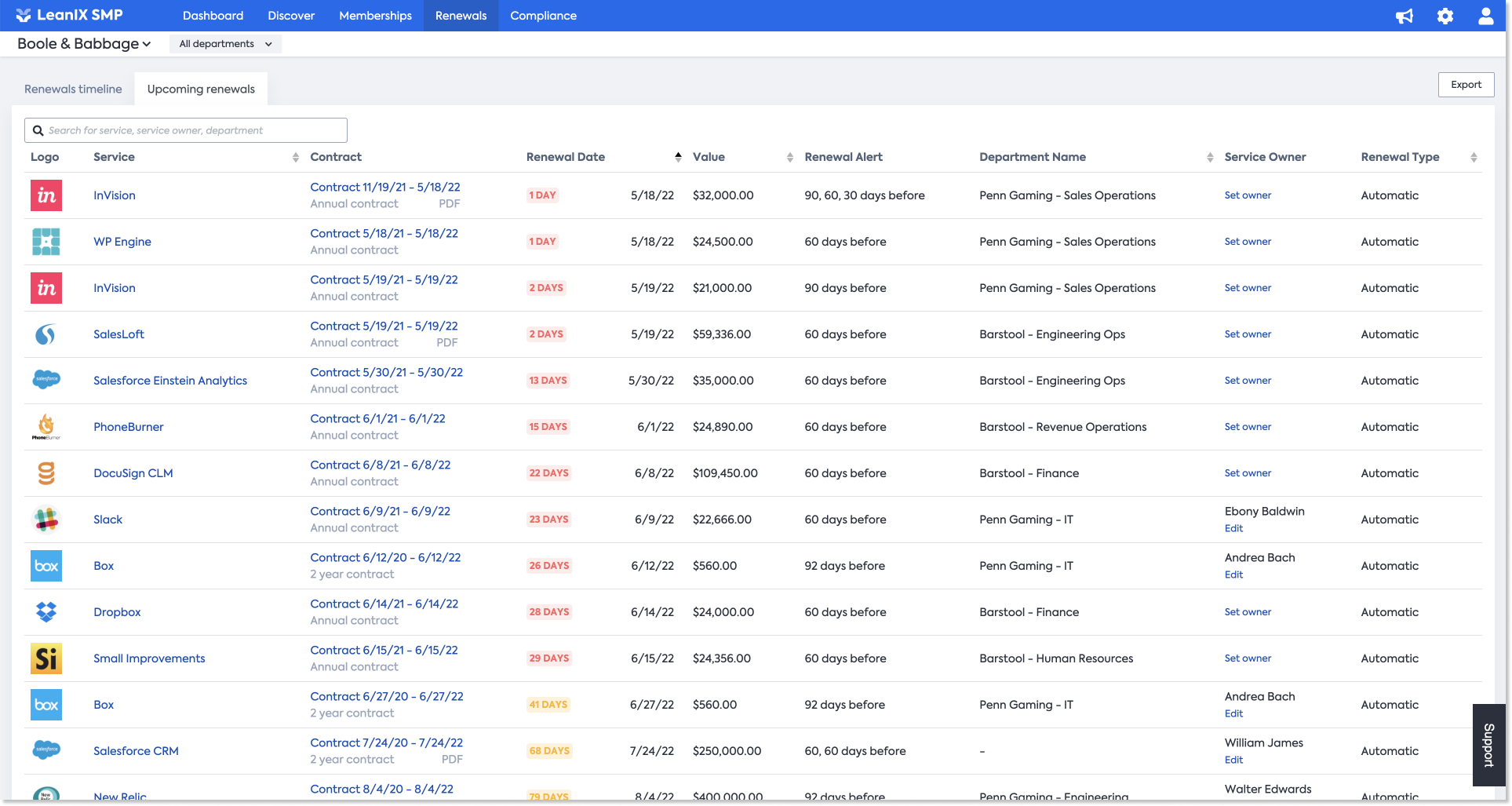The image size is (1512, 806).
Task: Open the Support side button
Action: 1488,745
